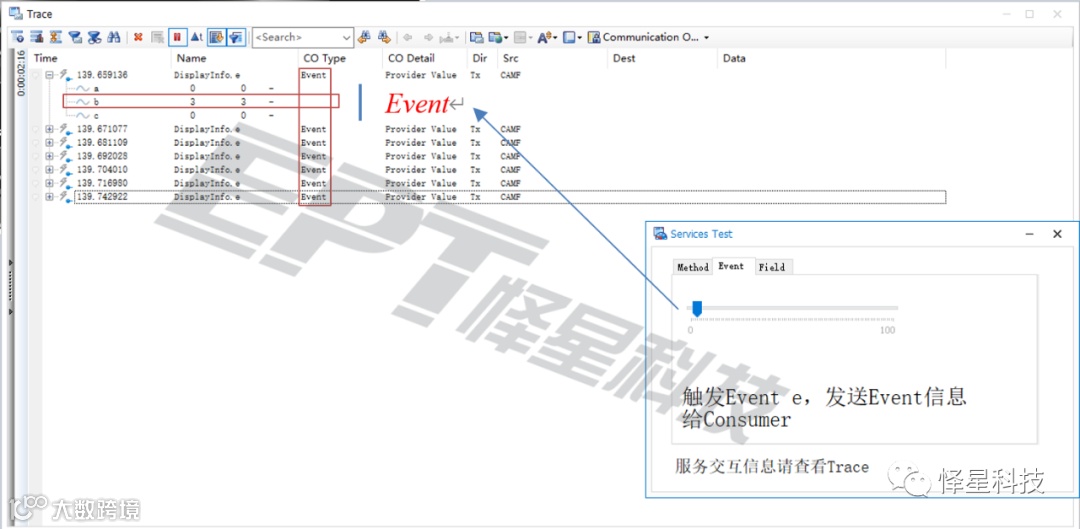Open the grayed icon dropdown after arrows
This screenshot has height=529, width=1080.
pyautogui.click(x=449, y=37)
